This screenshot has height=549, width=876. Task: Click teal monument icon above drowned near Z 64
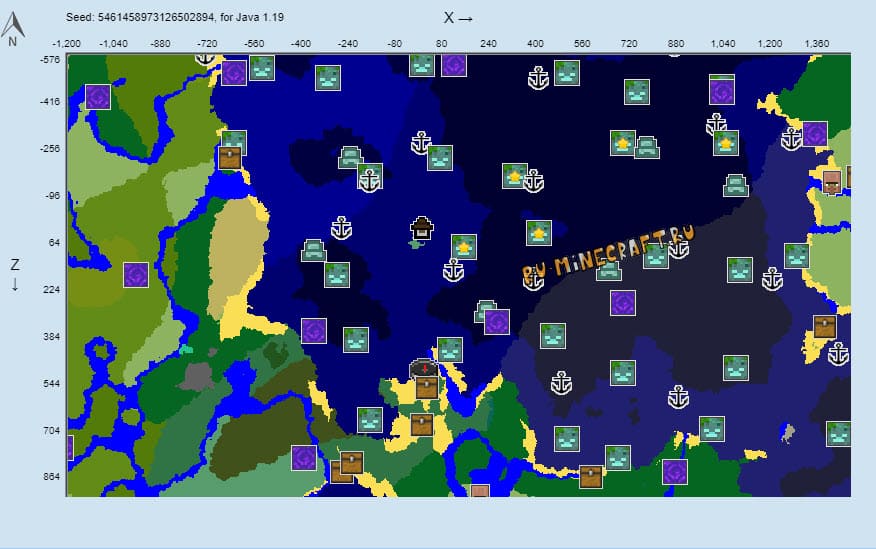pos(313,250)
